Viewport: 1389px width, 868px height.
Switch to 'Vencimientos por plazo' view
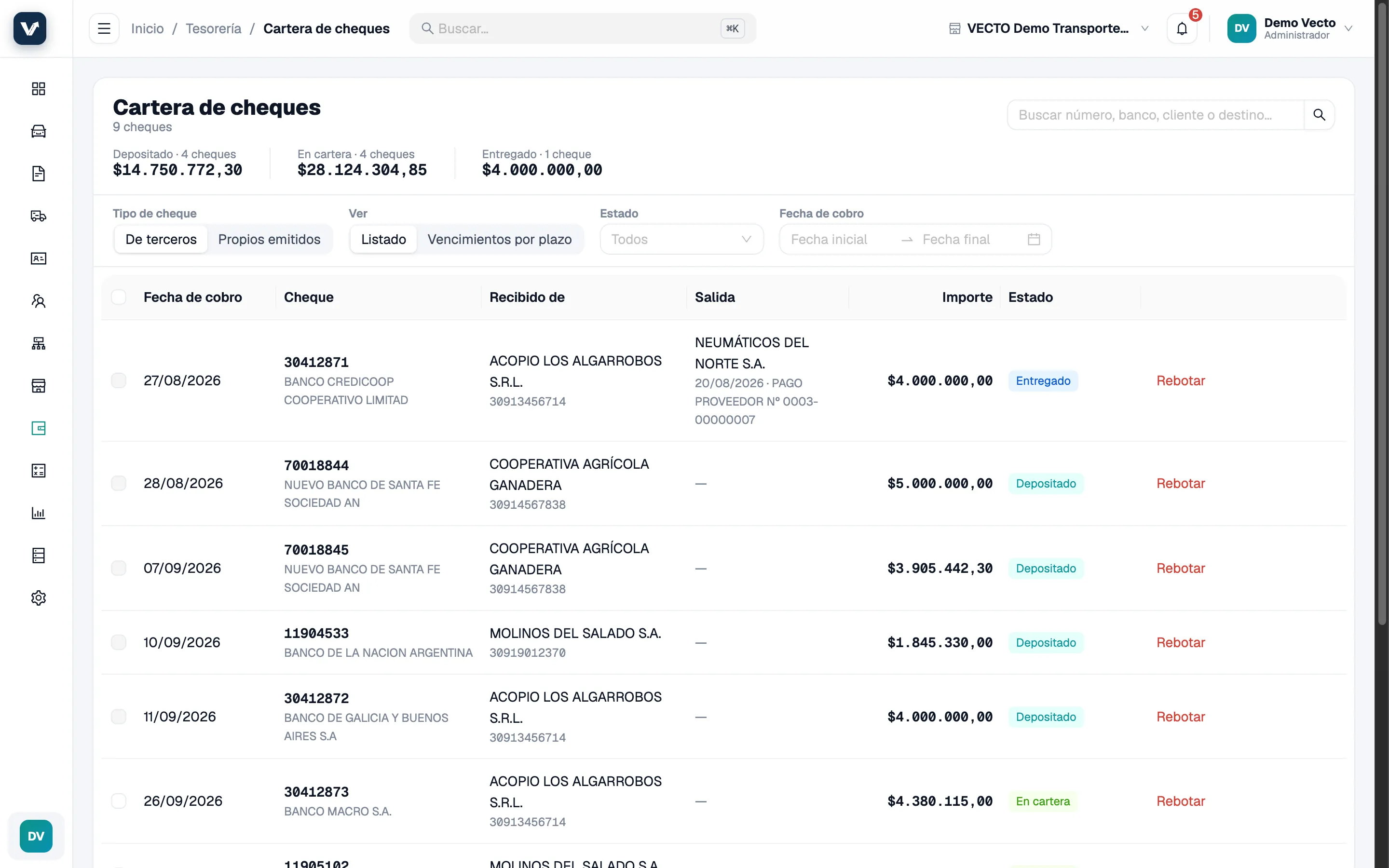click(499, 239)
